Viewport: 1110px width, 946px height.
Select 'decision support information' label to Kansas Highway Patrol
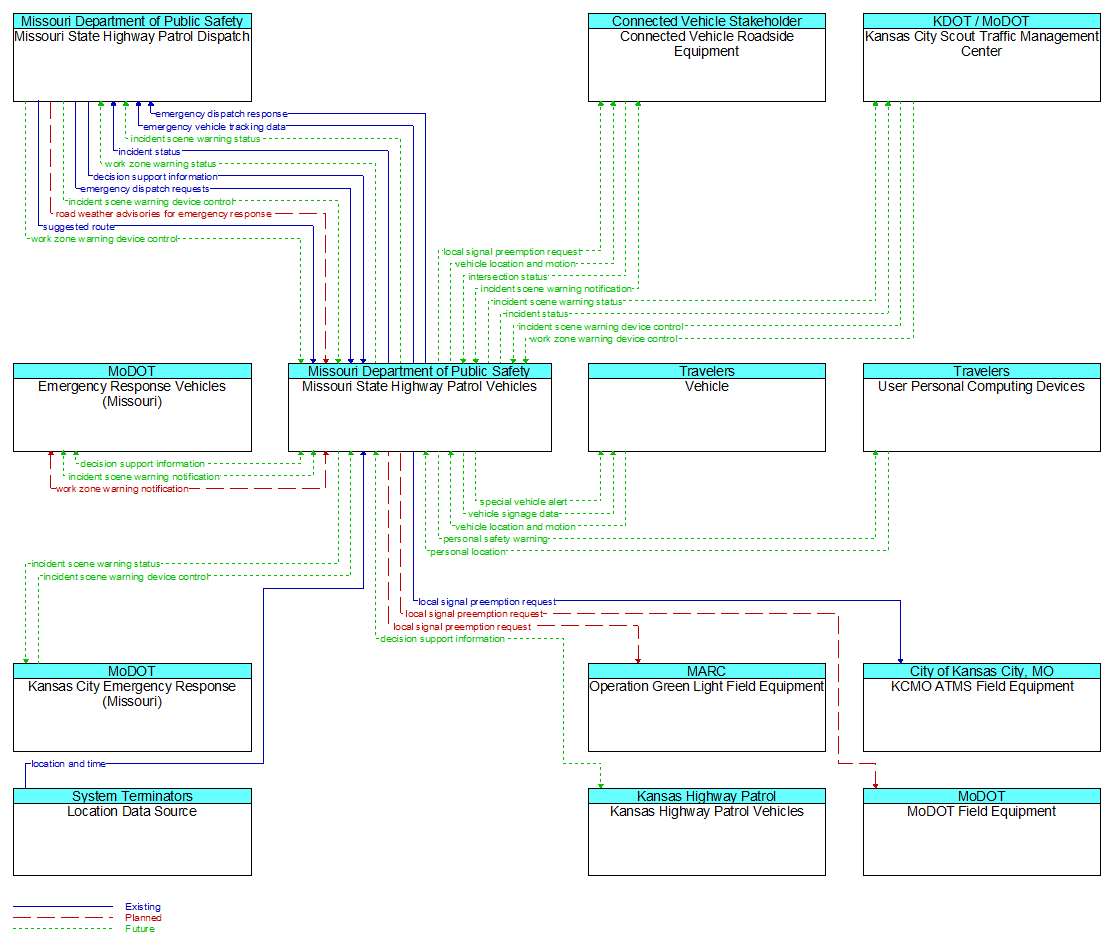click(442, 639)
